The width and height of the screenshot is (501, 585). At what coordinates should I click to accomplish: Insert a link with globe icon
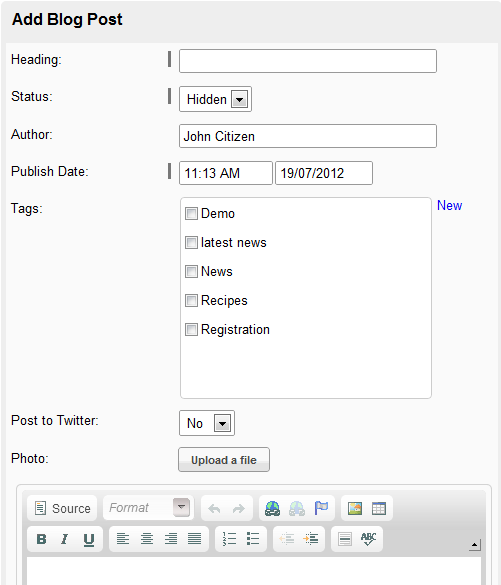[272, 508]
